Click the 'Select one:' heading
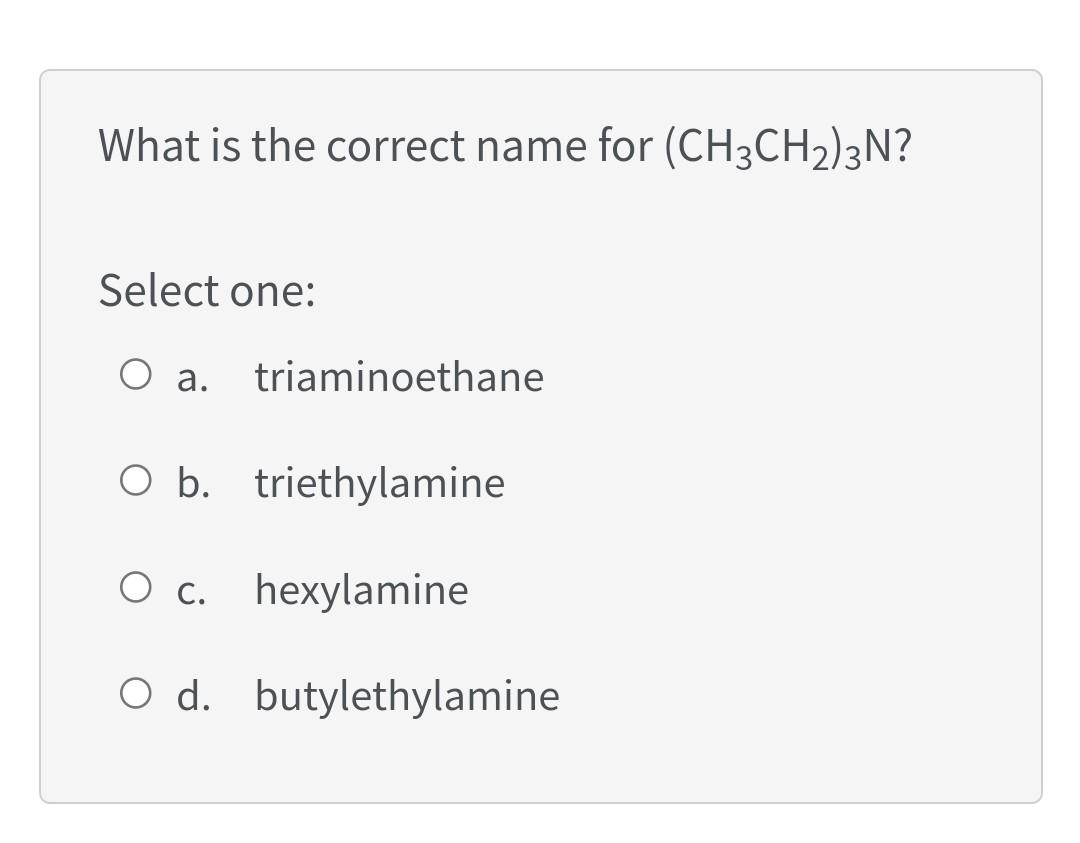Image resolution: width=1080 pixels, height=843 pixels. (x=205, y=291)
